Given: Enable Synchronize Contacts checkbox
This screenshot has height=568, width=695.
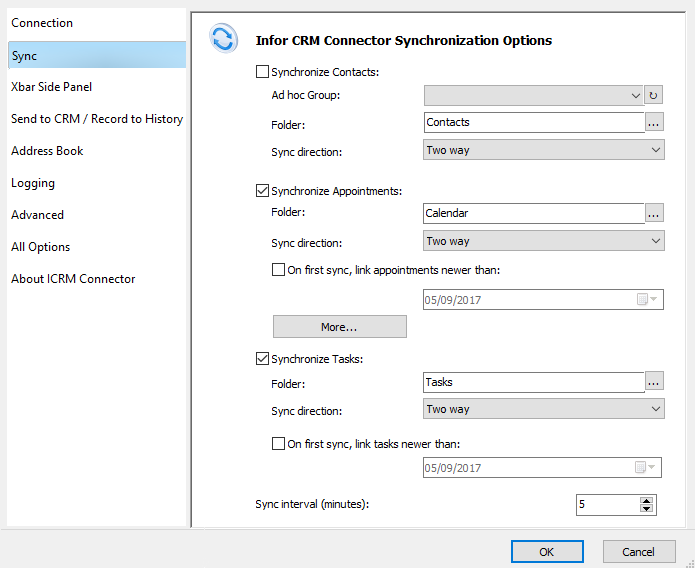Looking at the screenshot, I should tap(262, 71).
